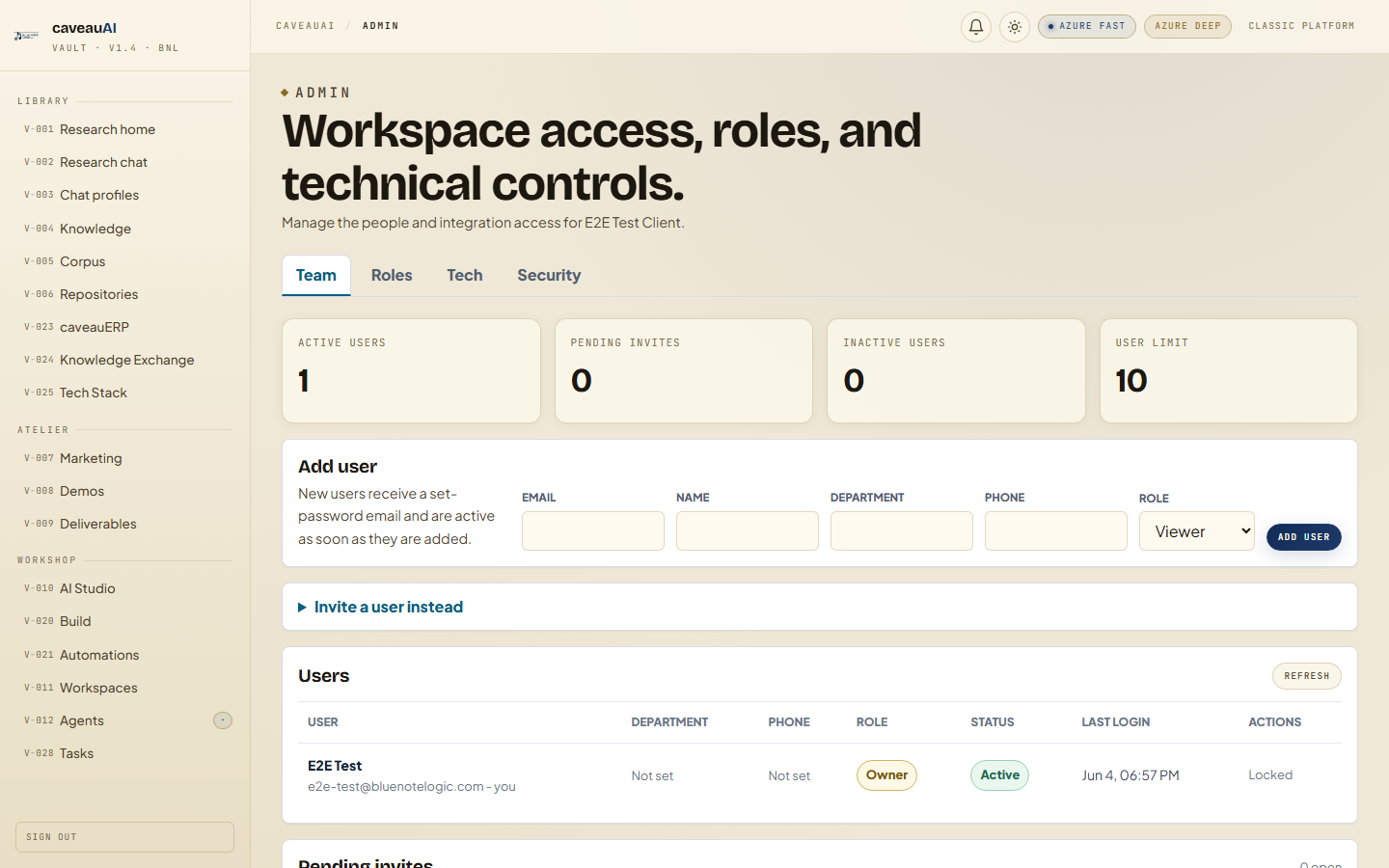Click the small badge next to Agents
Viewport: 1389px width, 868px height.
(x=223, y=720)
